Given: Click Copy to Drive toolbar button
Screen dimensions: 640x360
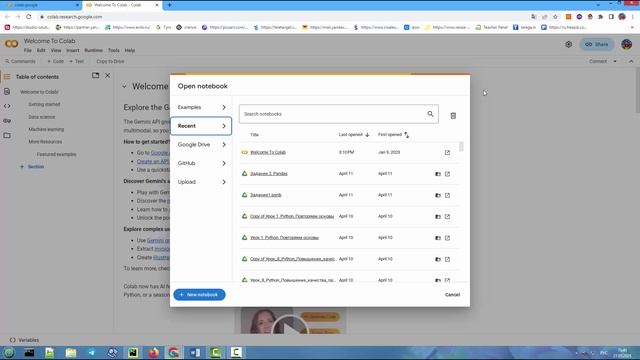Looking at the screenshot, I should [x=110, y=61].
